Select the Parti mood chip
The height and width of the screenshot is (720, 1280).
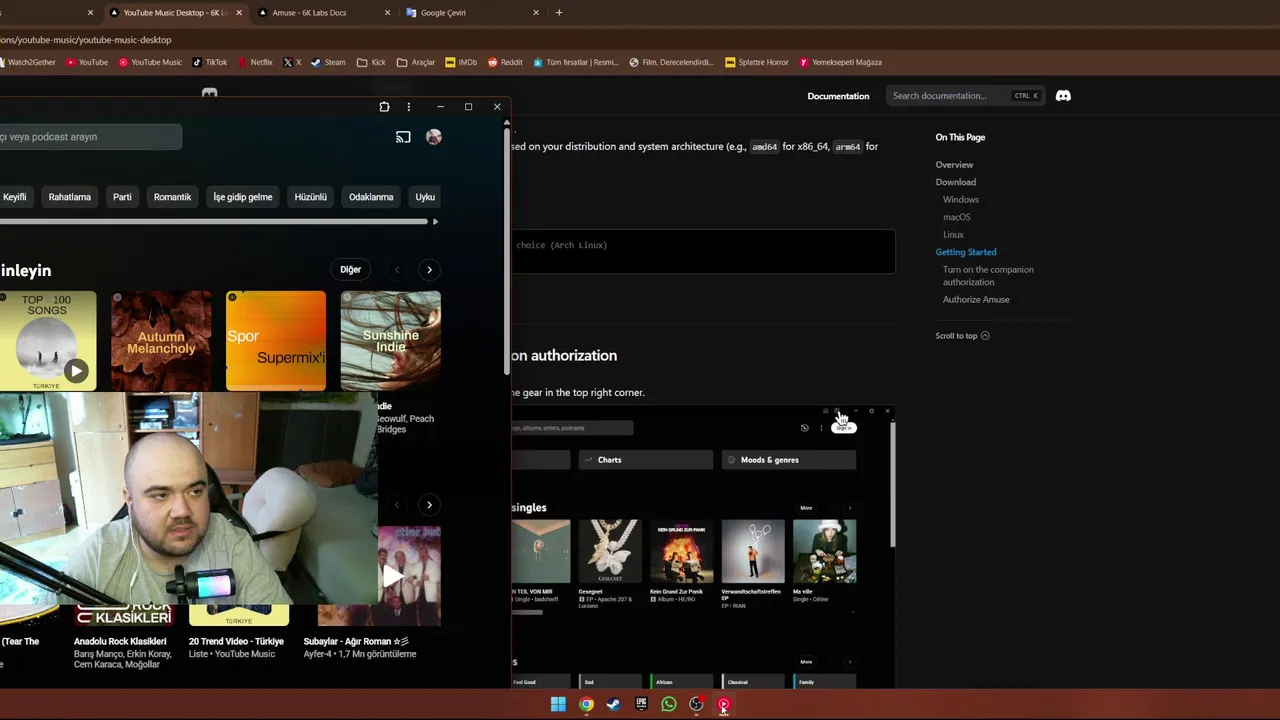122,197
